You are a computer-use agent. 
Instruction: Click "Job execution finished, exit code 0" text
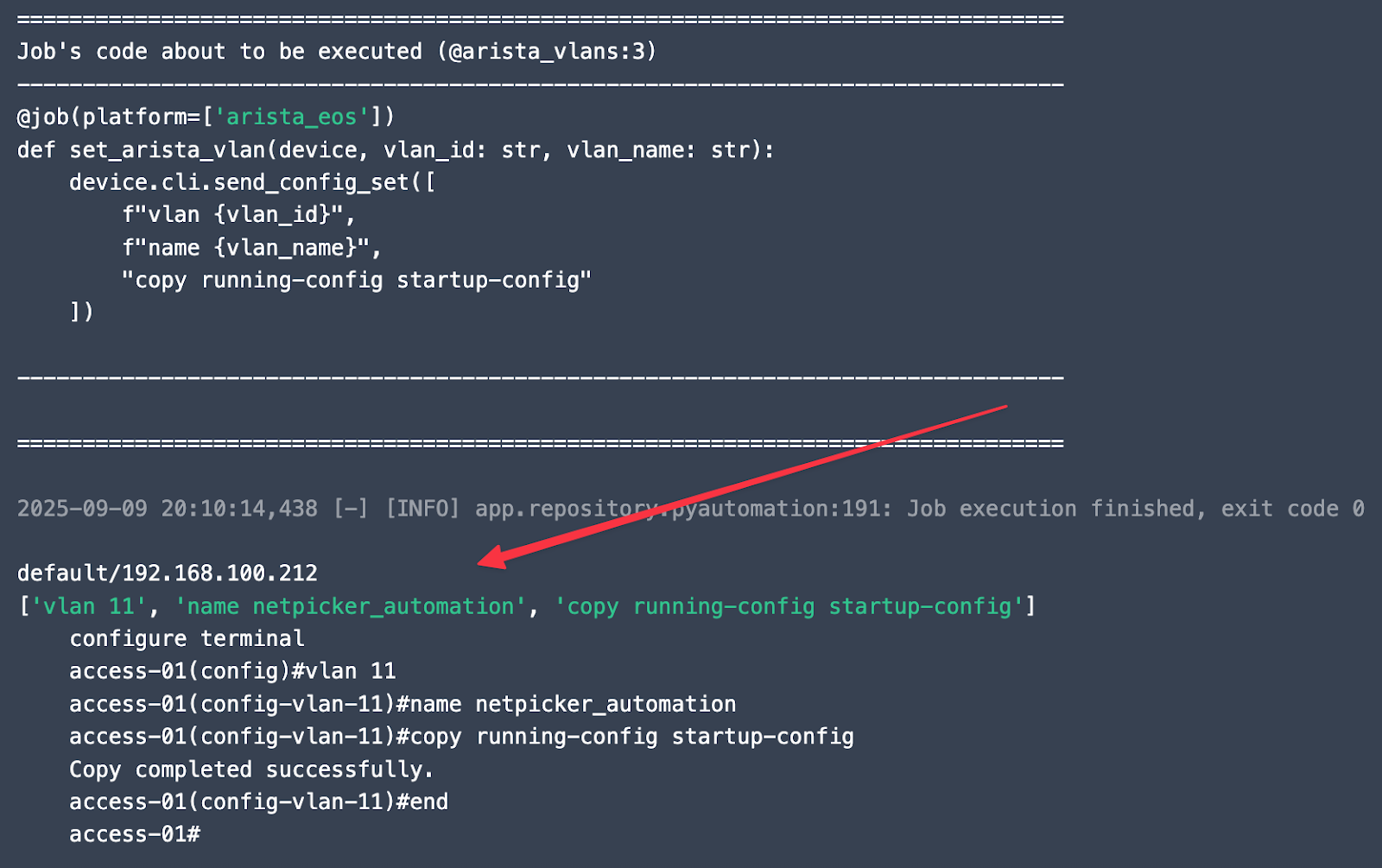coord(1135,509)
